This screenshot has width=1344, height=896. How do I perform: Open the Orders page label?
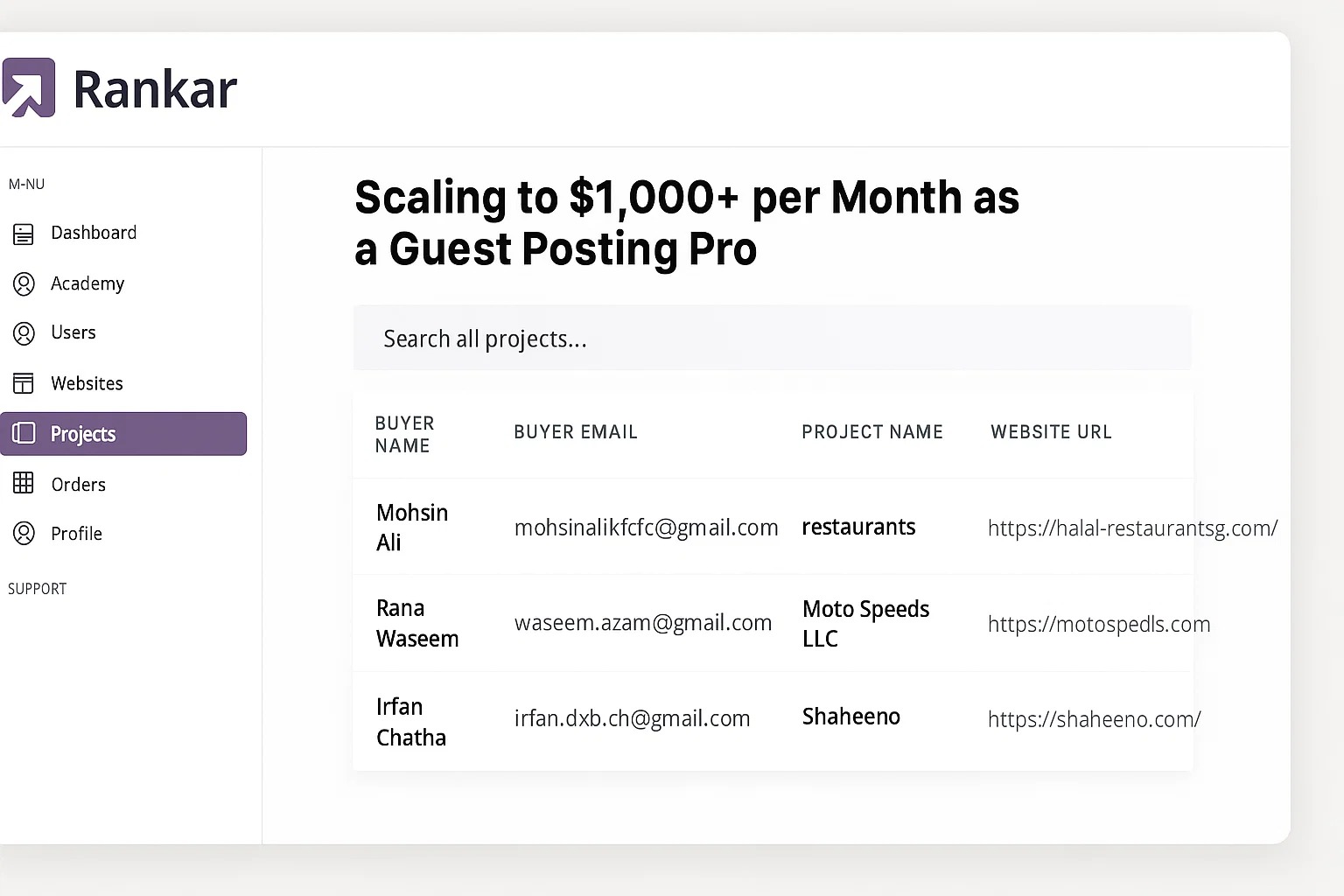(79, 485)
